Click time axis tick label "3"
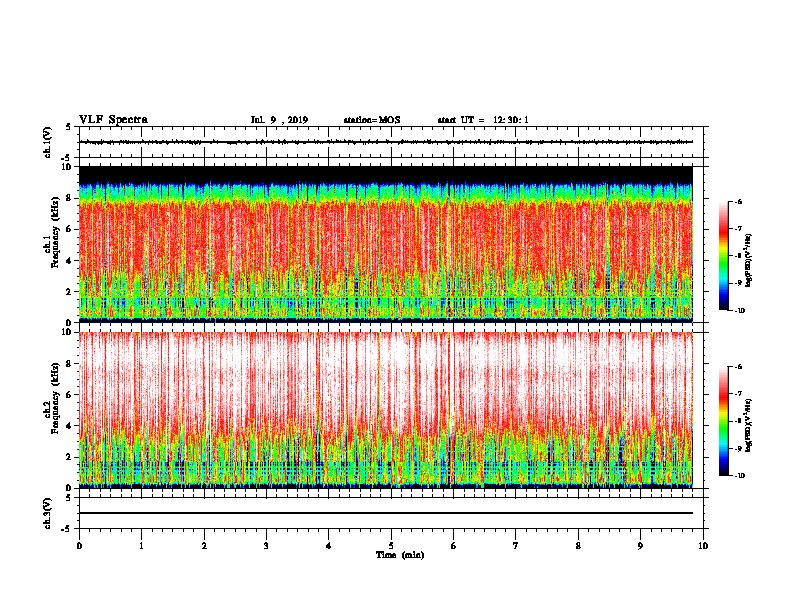This screenshot has height=612, width=792. coord(266,546)
